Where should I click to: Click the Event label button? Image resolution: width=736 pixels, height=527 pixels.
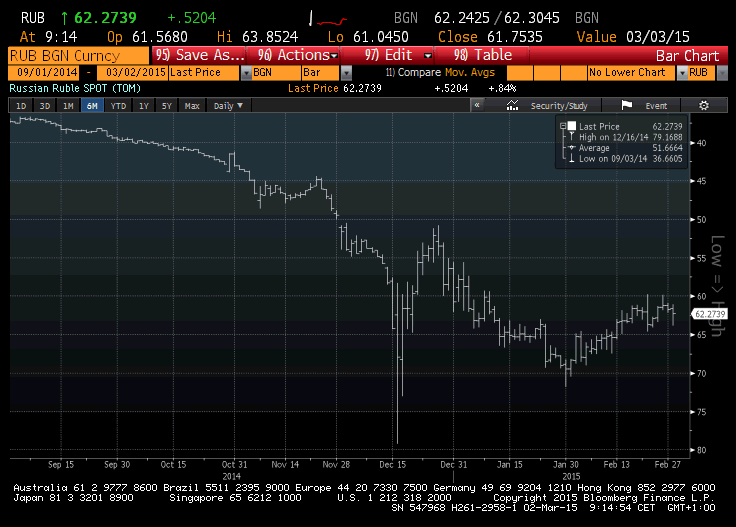[656, 106]
